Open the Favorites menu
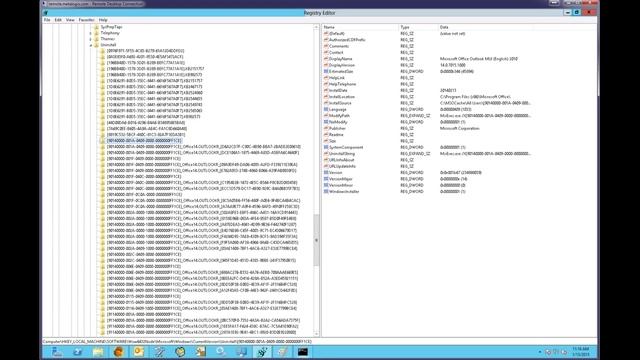640x360 pixels. (x=86, y=20)
